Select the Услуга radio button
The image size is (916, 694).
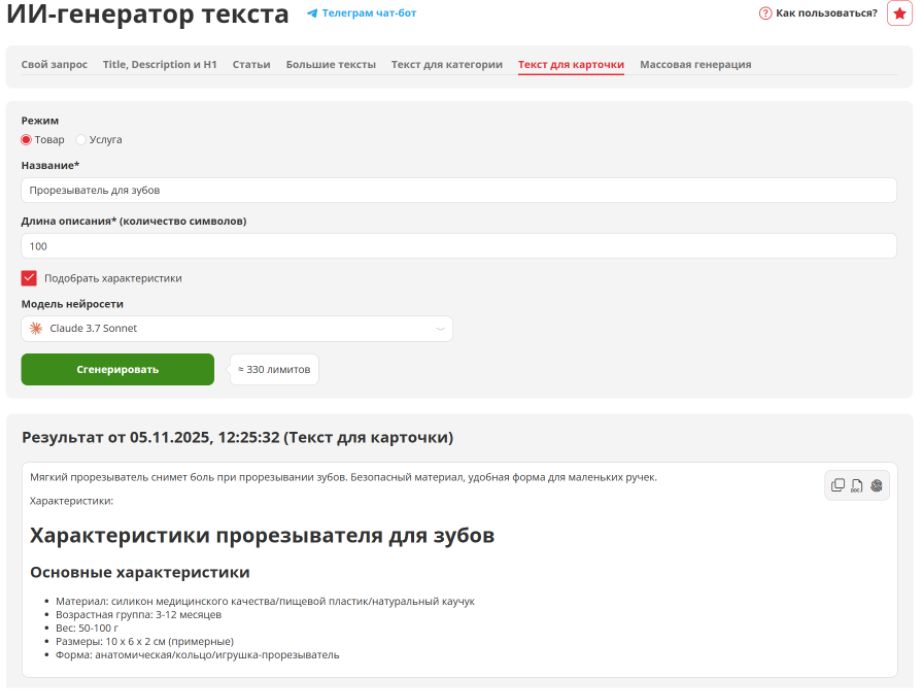pos(81,140)
